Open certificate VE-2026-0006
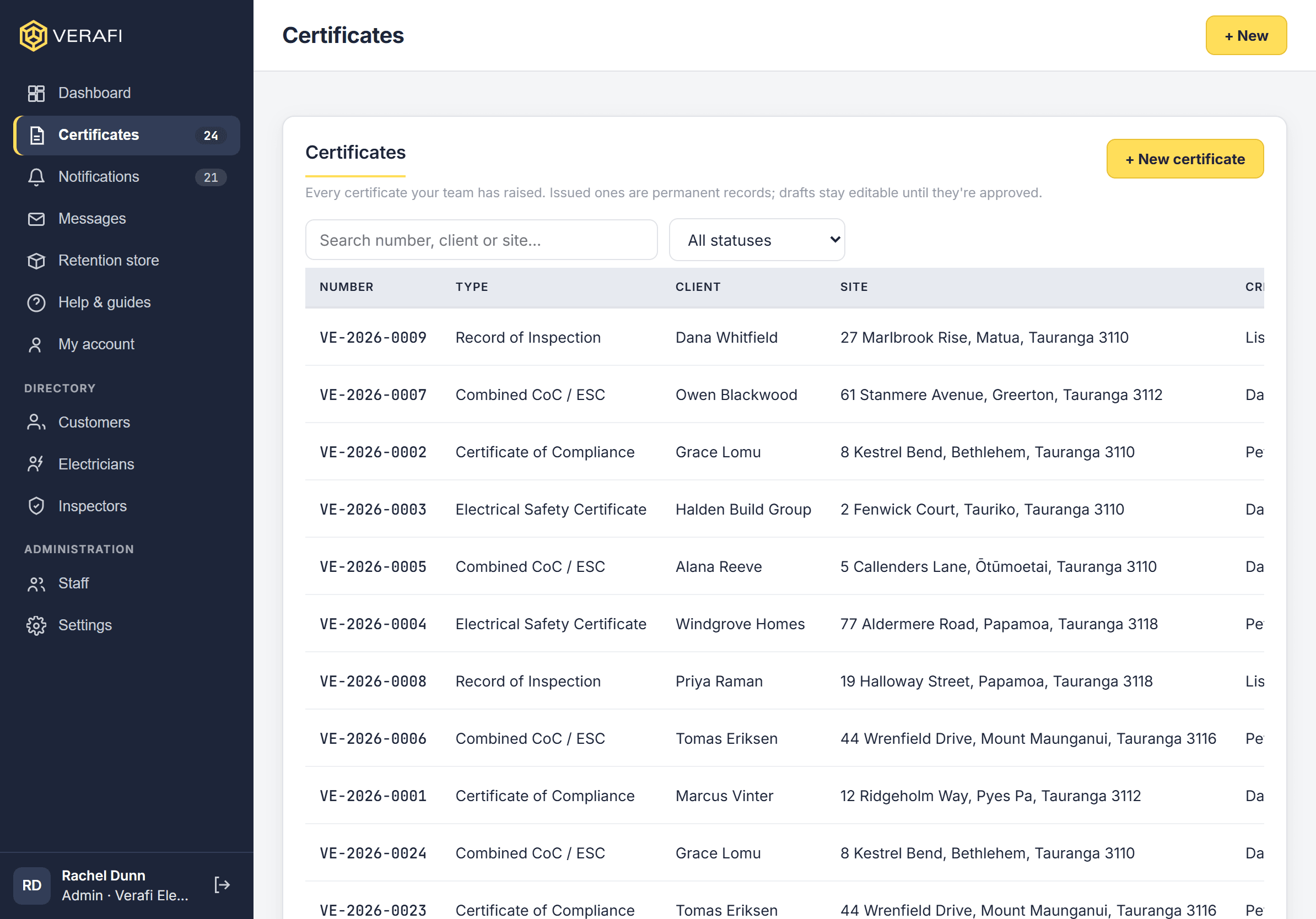This screenshot has width=1316, height=919. click(373, 738)
